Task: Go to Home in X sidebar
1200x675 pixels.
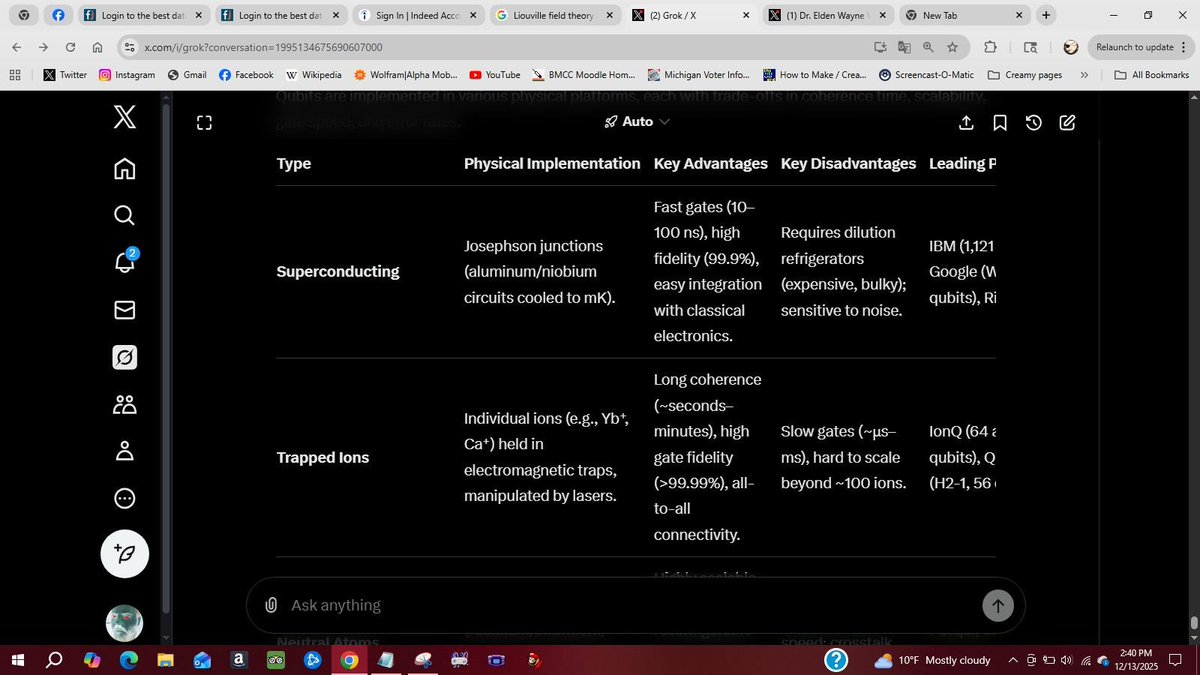Action: (124, 168)
